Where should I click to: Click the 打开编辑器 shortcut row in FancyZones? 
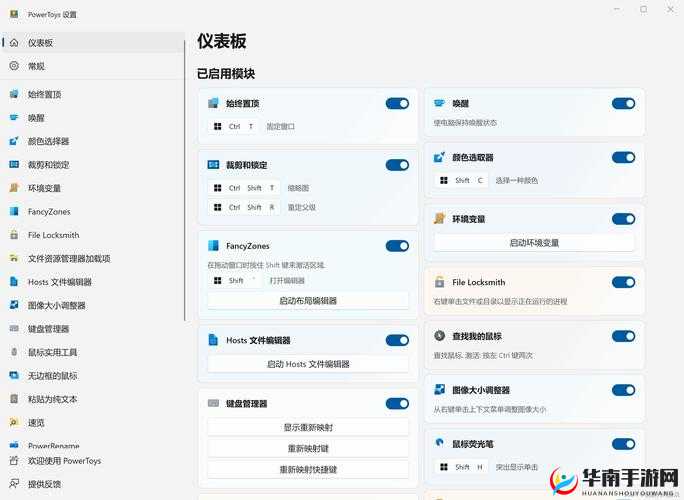point(256,281)
